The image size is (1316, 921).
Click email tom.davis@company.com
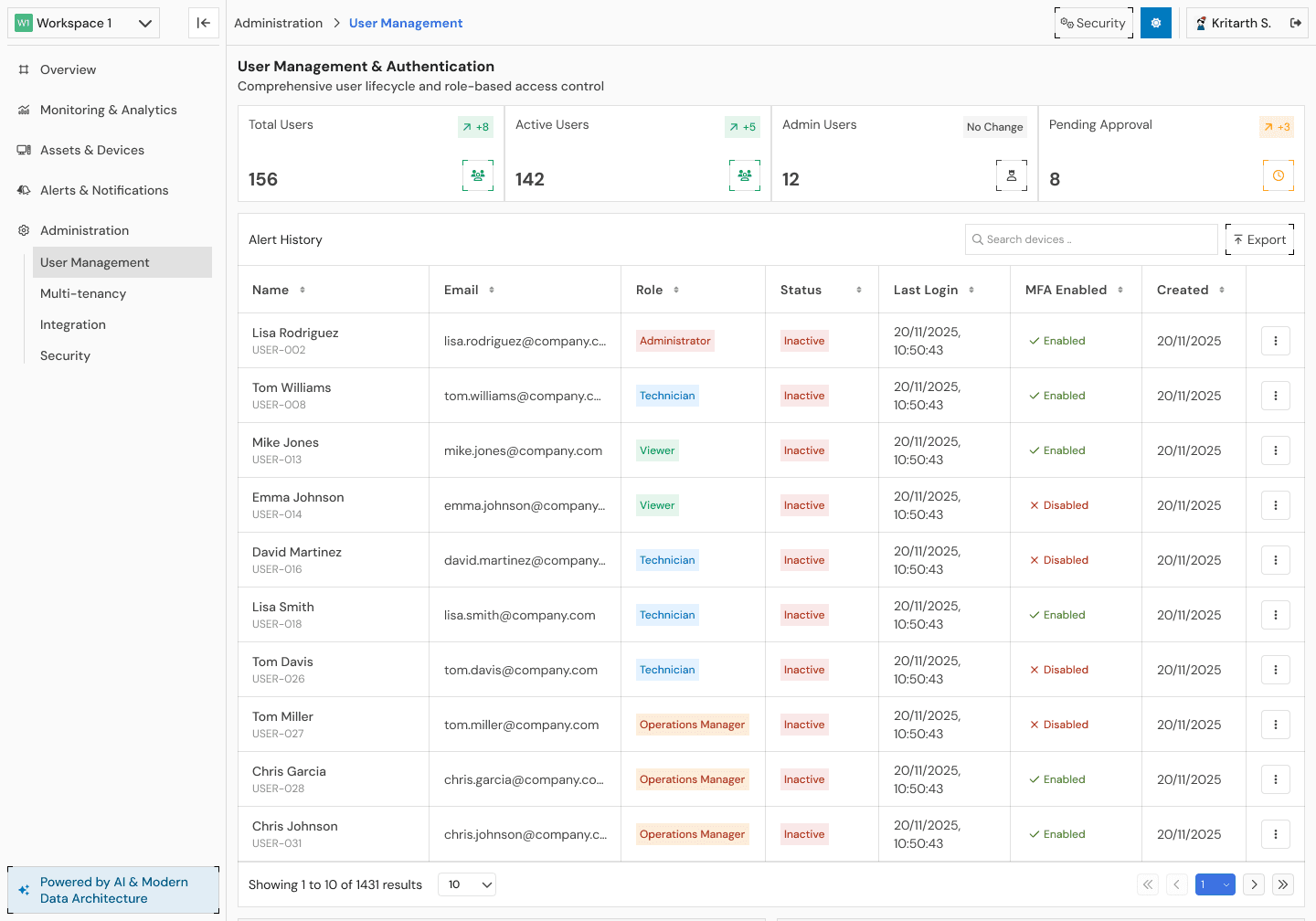tap(521, 670)
